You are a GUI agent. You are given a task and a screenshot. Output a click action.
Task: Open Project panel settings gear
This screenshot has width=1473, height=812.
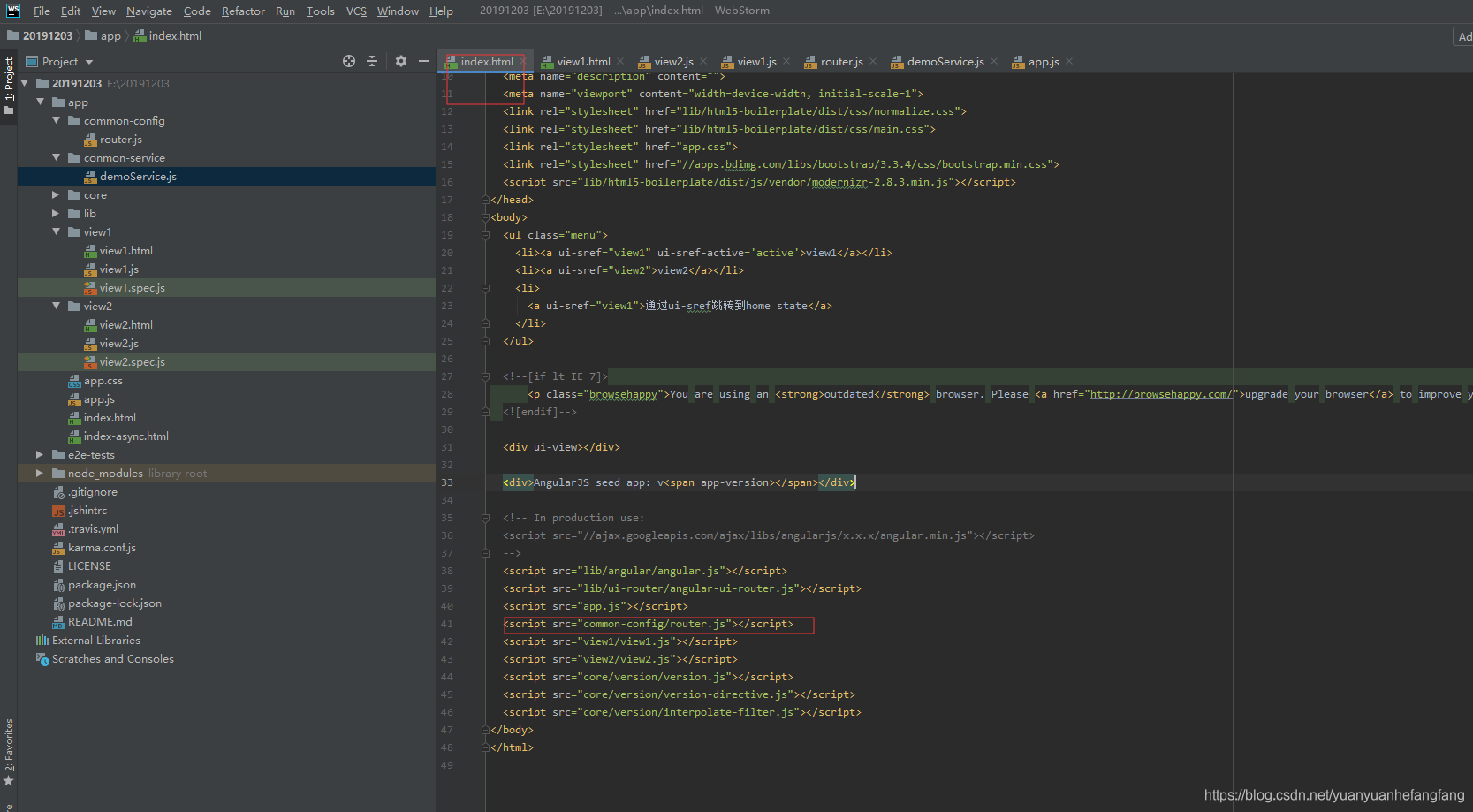pos(401,61)
